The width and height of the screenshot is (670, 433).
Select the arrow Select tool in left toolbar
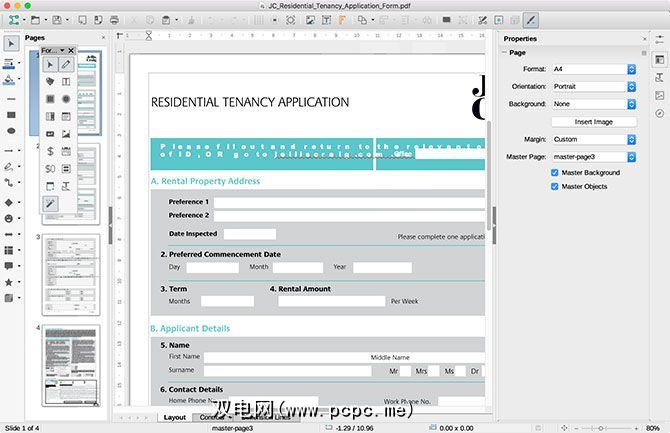tap(12, 44)
